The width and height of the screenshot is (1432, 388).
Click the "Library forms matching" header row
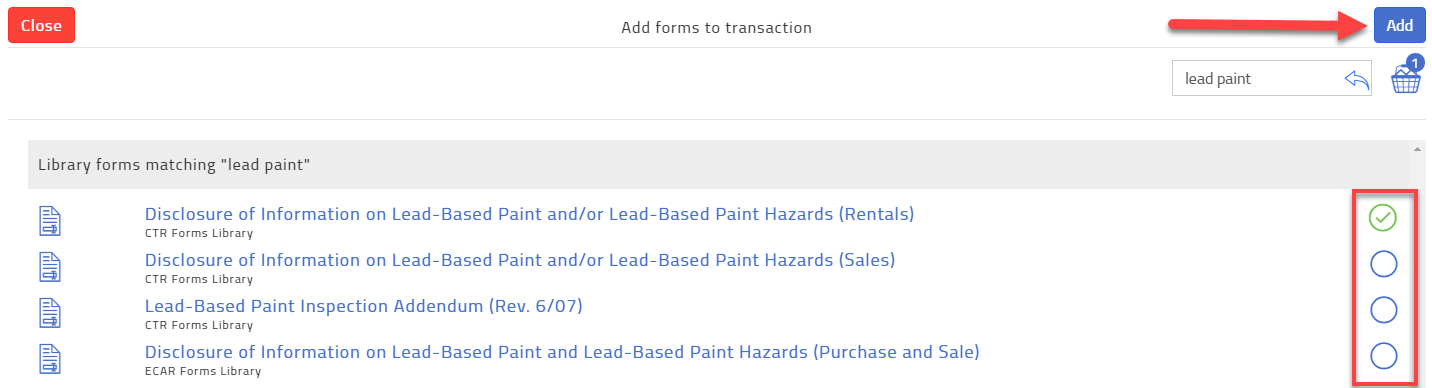718,165
